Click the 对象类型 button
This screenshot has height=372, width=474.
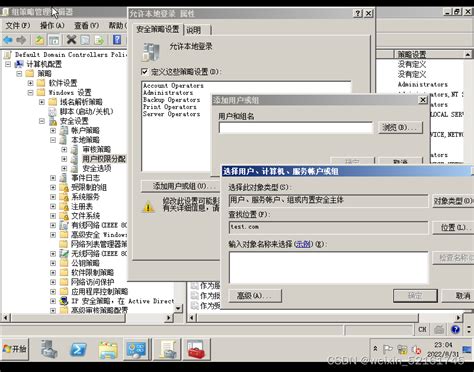[x=453, y=201]
